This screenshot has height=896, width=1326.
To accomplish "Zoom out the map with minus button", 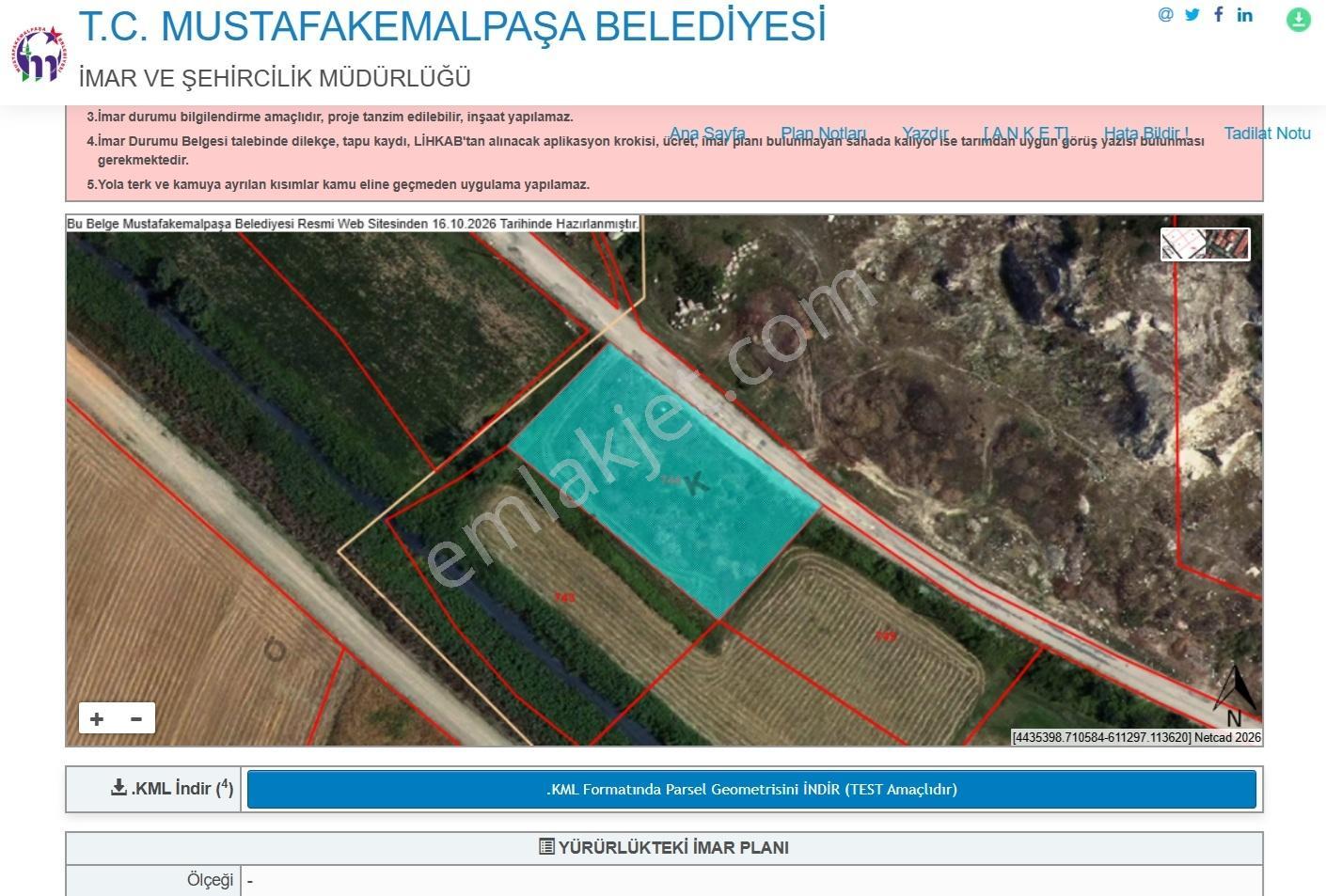I will (x=136, y=719).
